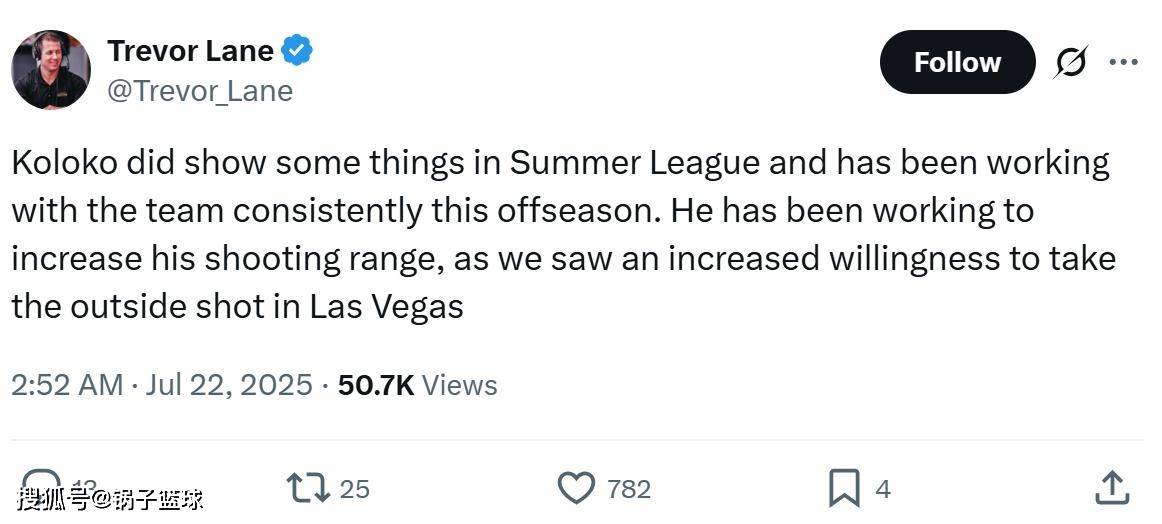The image size is (1162, 524).
Task: Follow Trevor Lane with the Follow button
Action: pyautogui.click(x=957, y=62)
